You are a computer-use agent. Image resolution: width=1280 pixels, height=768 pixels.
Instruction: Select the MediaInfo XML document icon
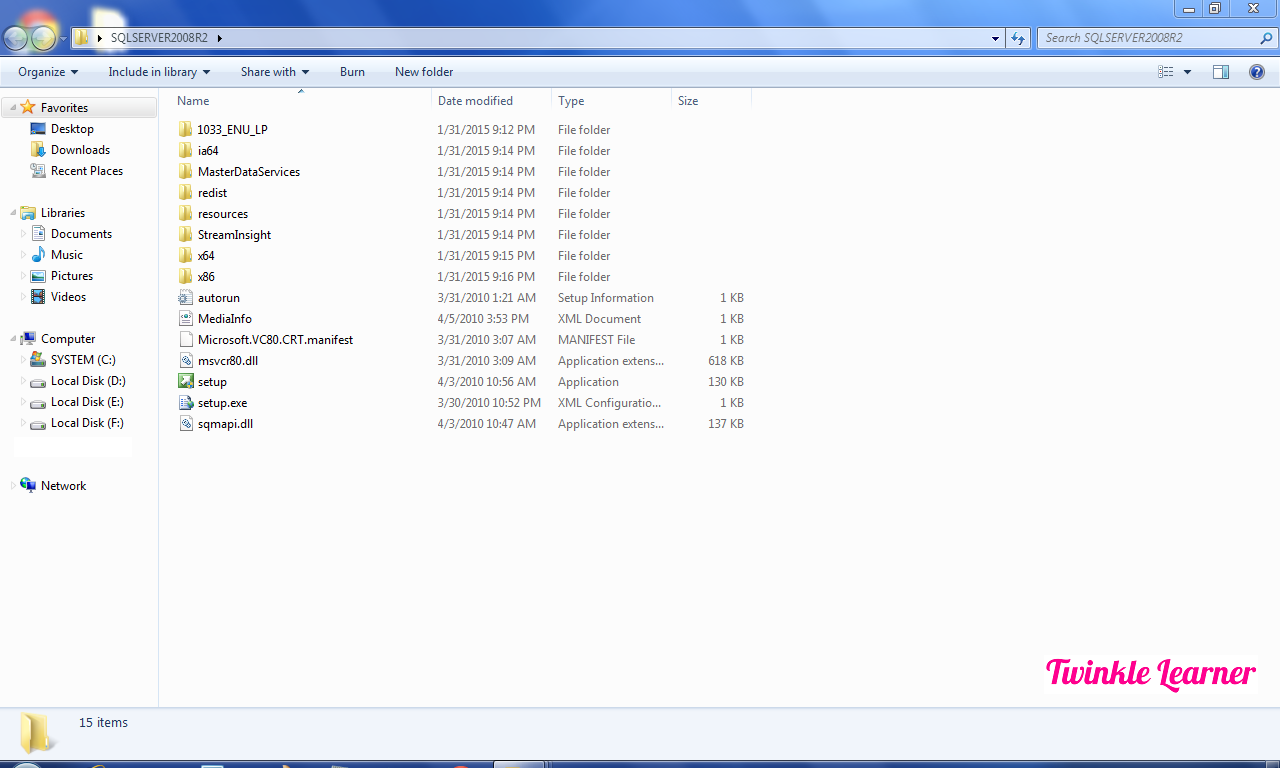(x=185, y=319)
